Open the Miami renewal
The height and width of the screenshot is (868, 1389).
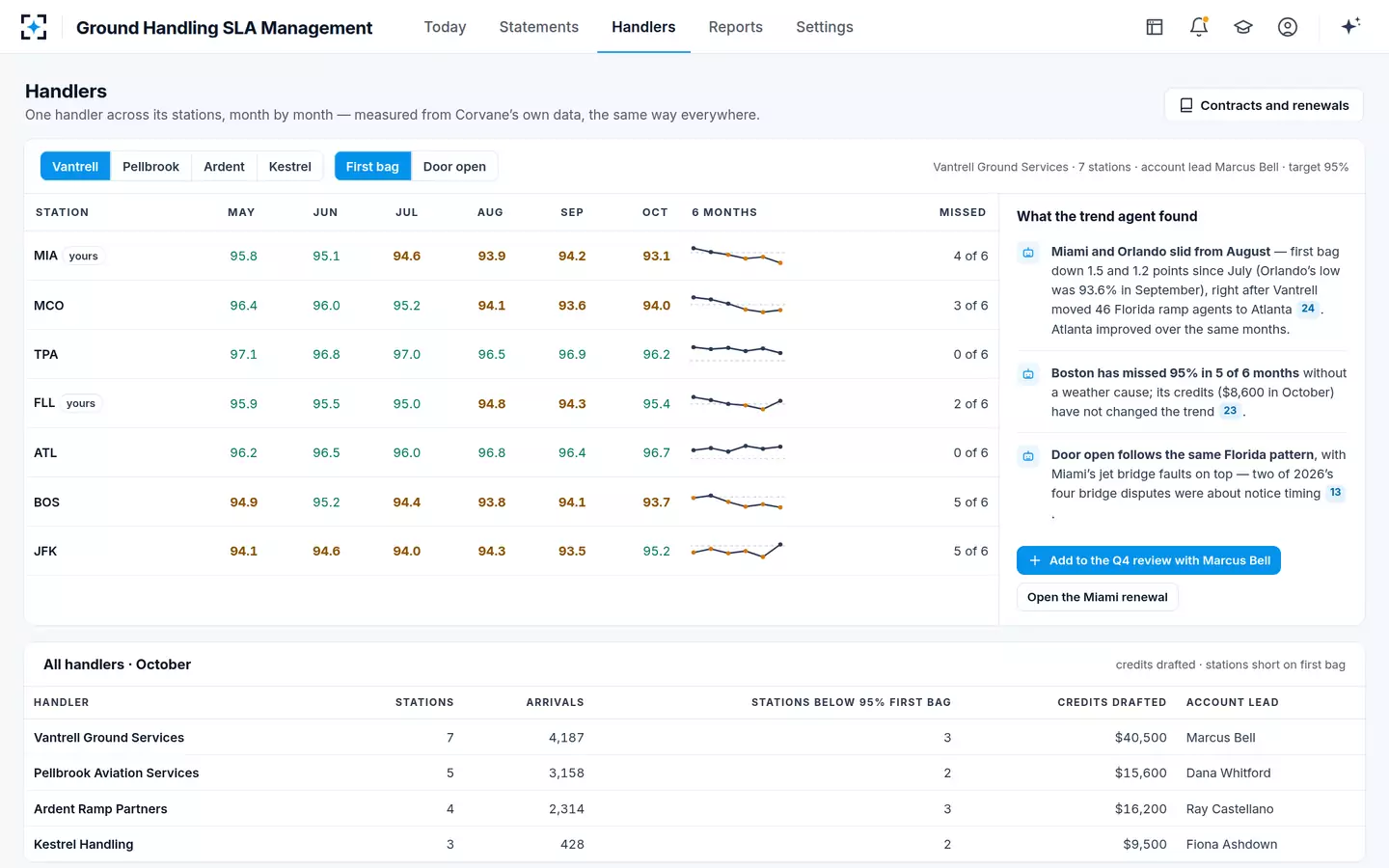point(1098,597)
